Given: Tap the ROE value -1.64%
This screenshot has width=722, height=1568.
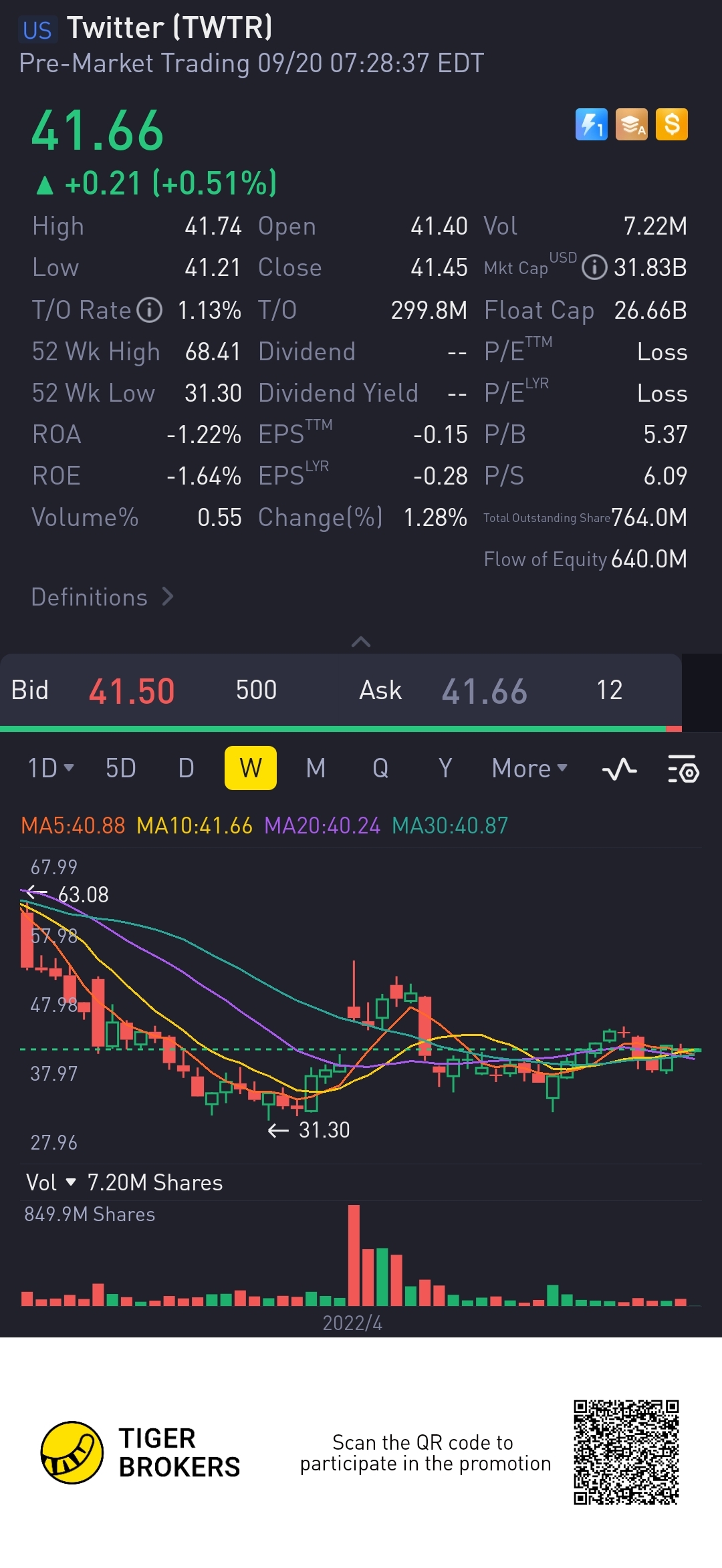Looking at the screenshot, I should click(x=204, y=476).
